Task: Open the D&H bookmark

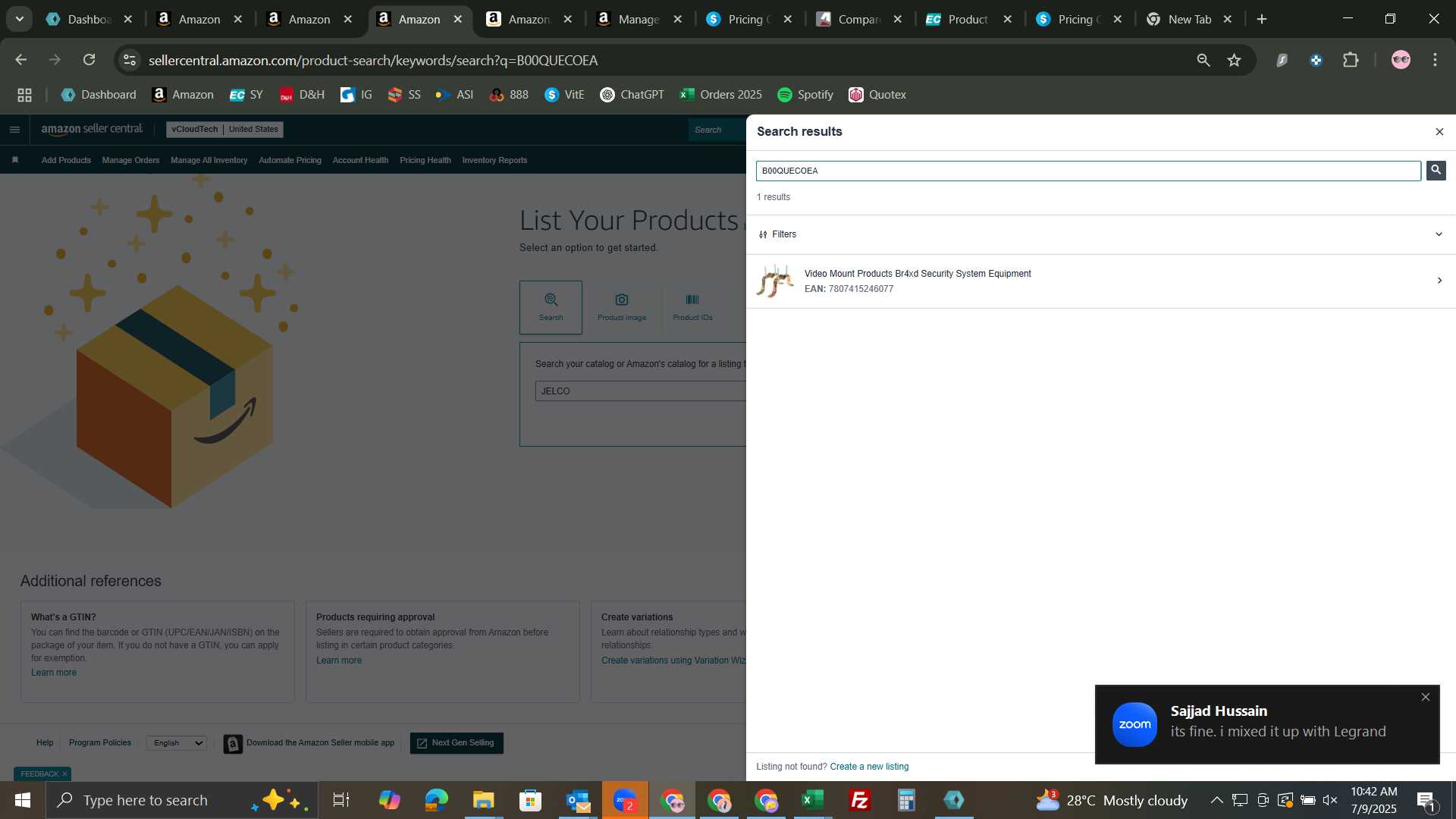Action: 302,95
